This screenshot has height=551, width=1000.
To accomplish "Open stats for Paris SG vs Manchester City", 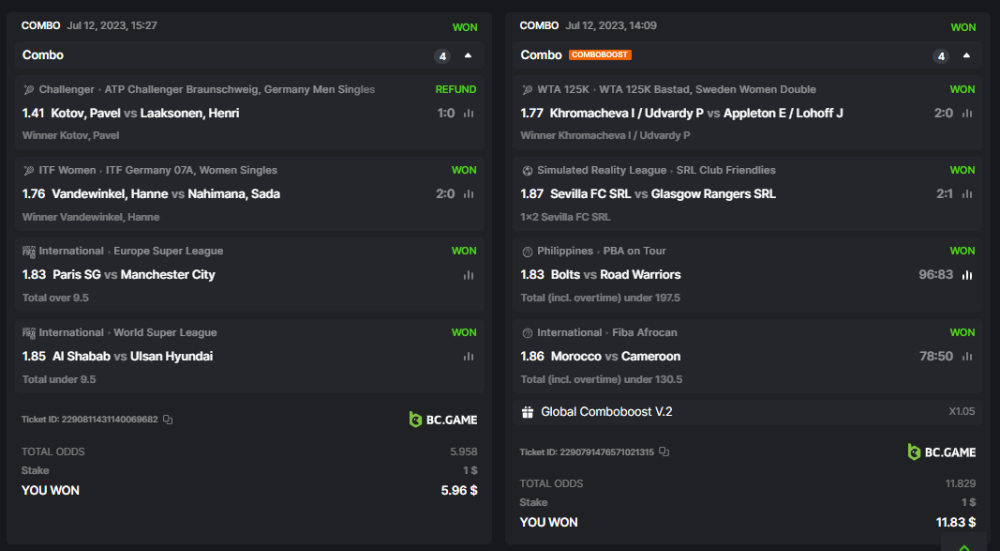I will (468, 275).
